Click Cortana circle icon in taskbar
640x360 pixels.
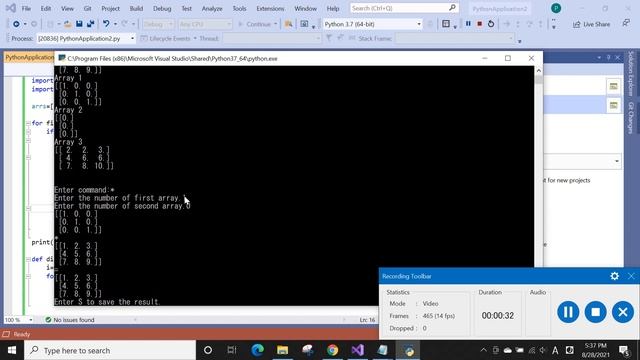click(x=208, y=350)
